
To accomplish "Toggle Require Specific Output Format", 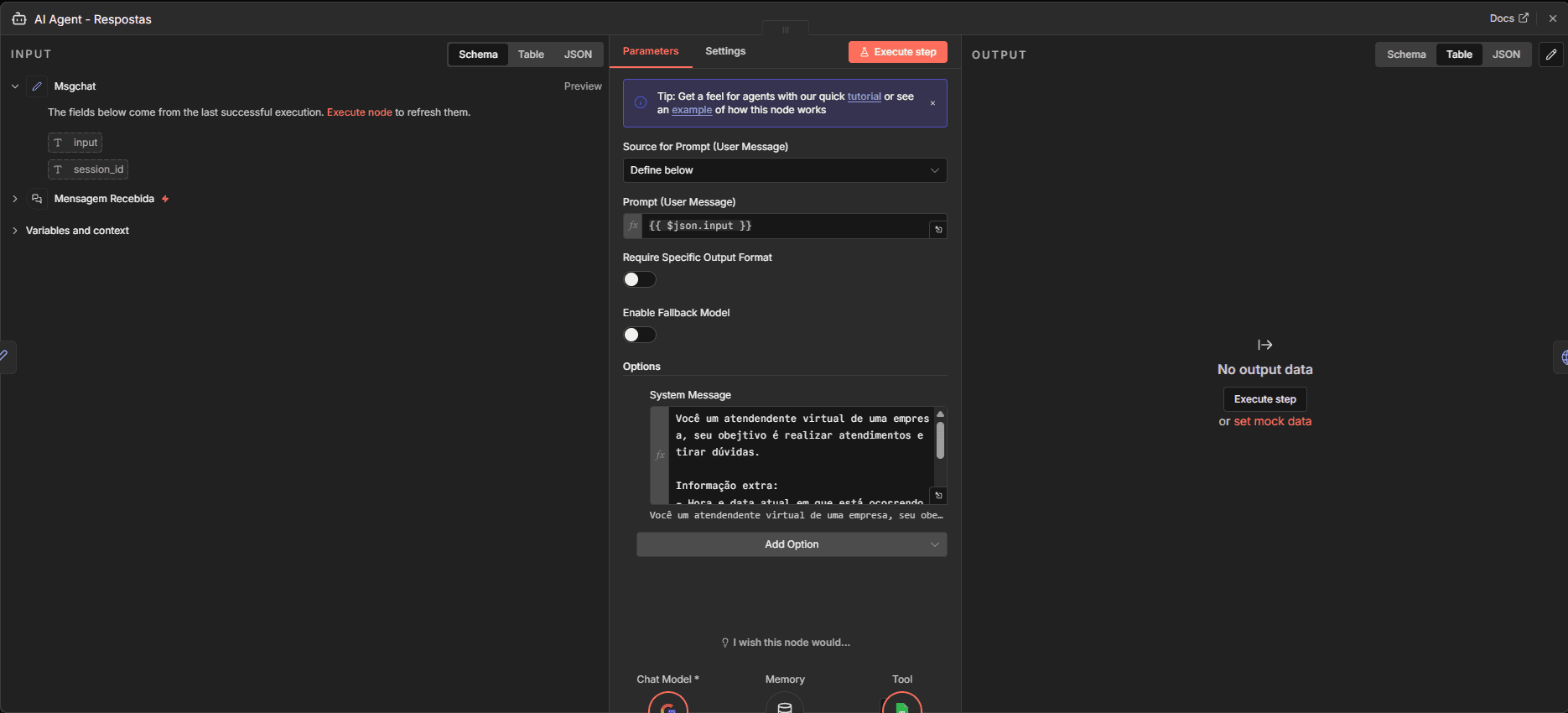I will (x=640, y=279).
